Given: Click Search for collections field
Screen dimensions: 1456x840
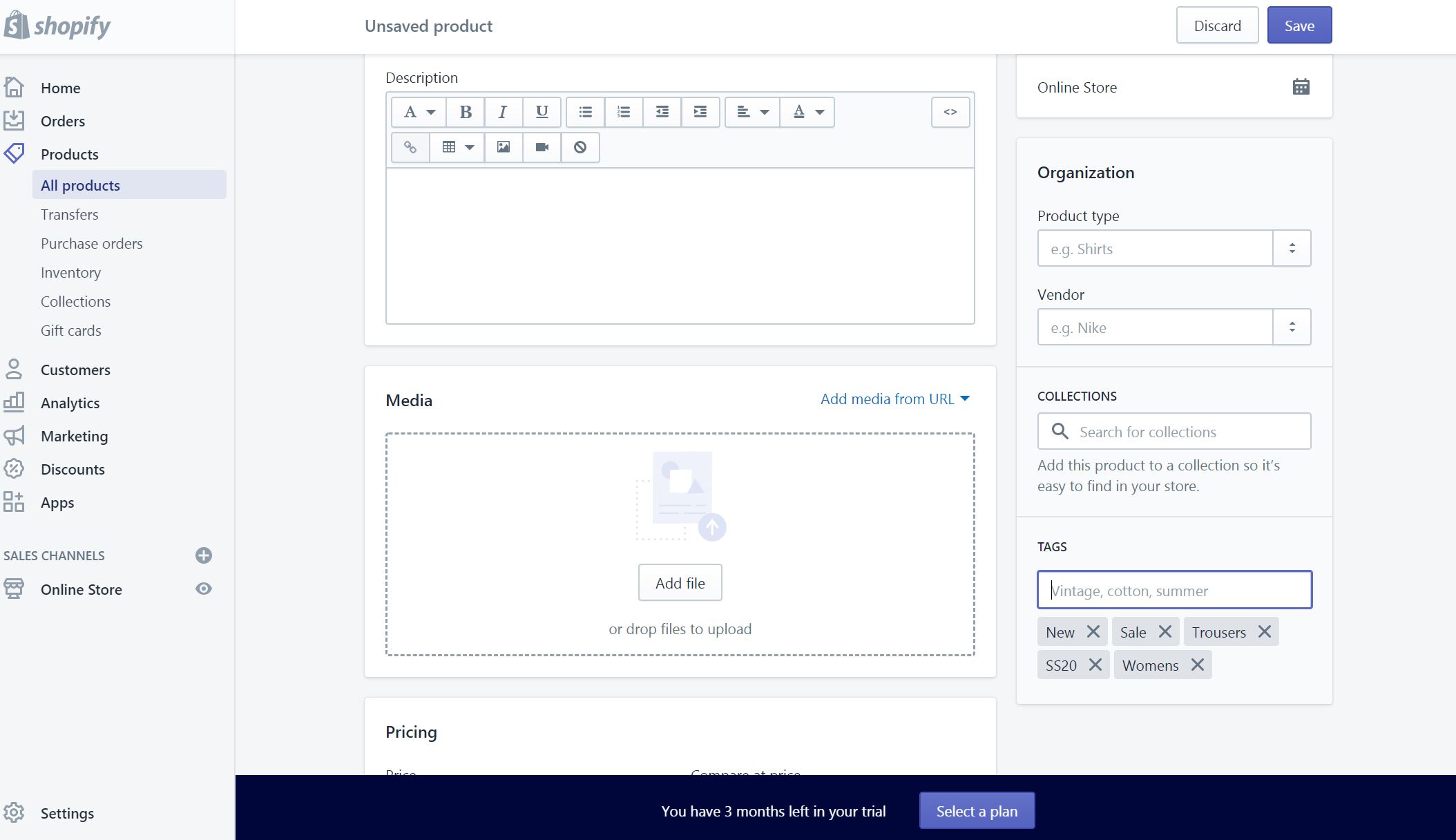Looking at the screenshot, I should (x=1174, y=432).
